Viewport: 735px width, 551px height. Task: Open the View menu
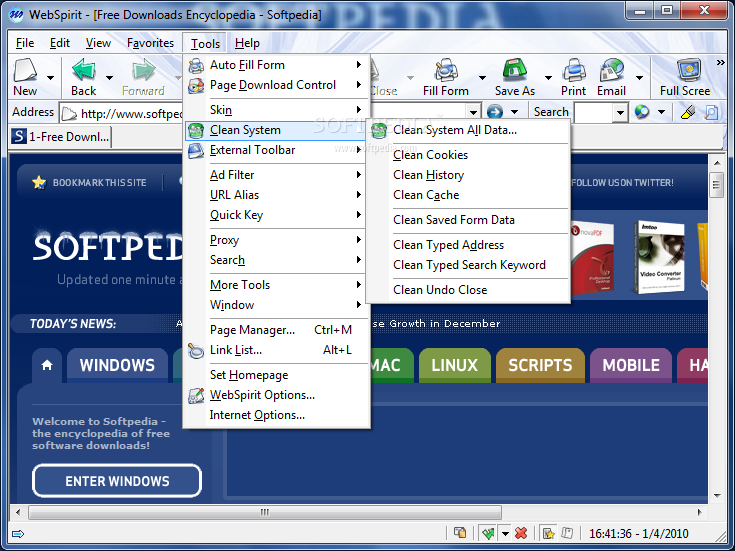click(98, 43)
